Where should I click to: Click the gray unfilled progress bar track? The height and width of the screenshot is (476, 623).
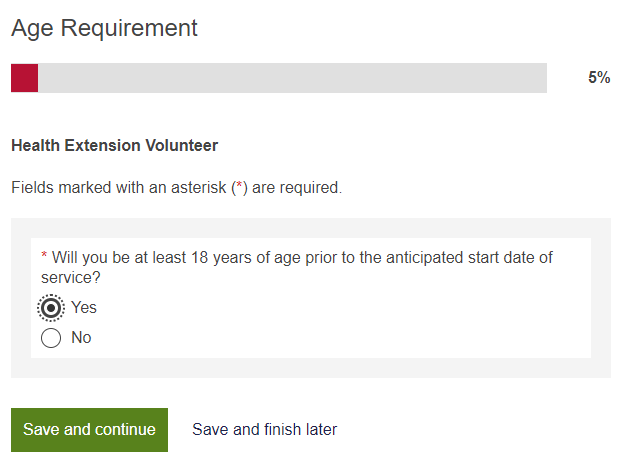click(x=292, y=78)
